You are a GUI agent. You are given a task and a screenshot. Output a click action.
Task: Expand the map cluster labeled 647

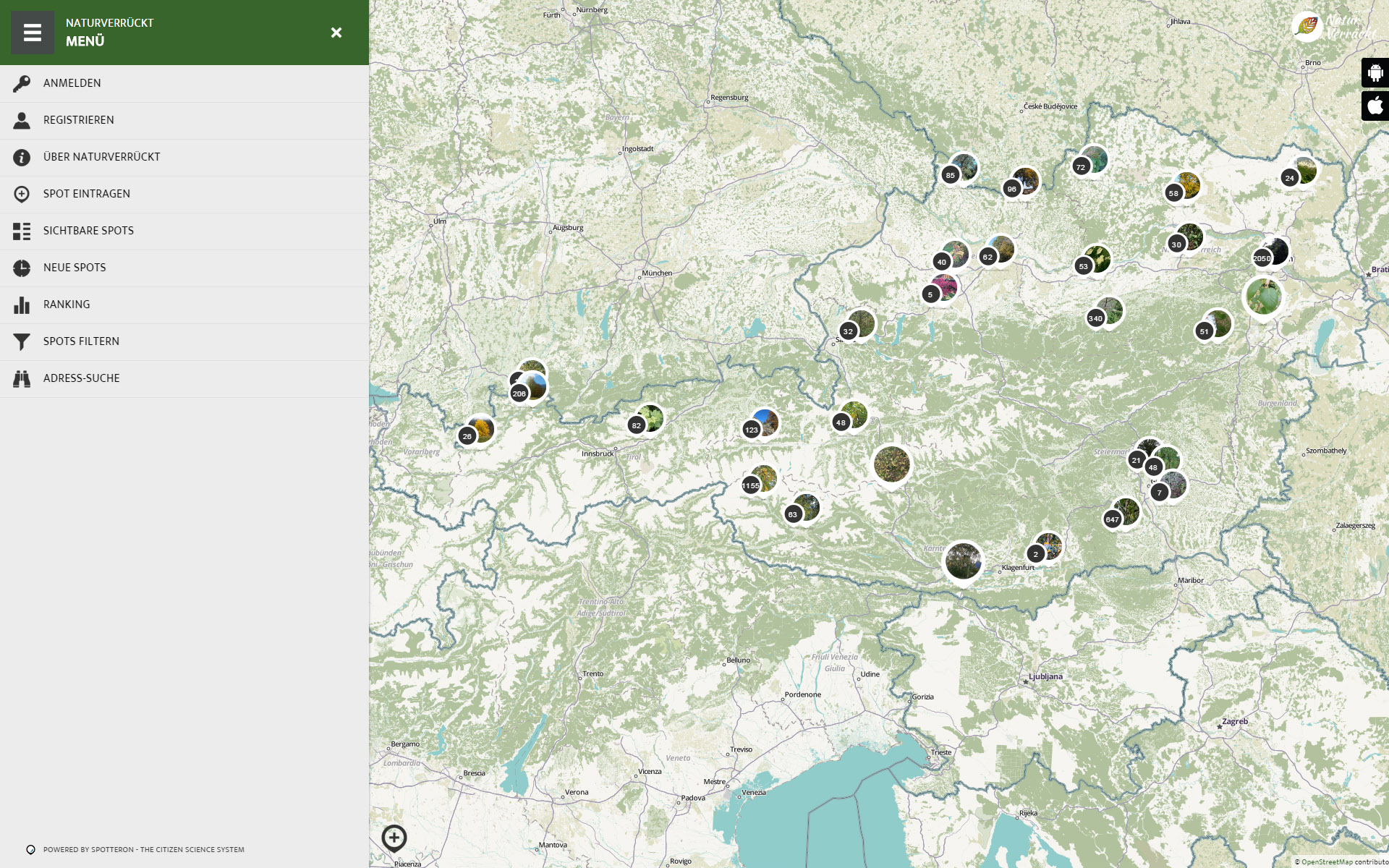[1113, 519]
